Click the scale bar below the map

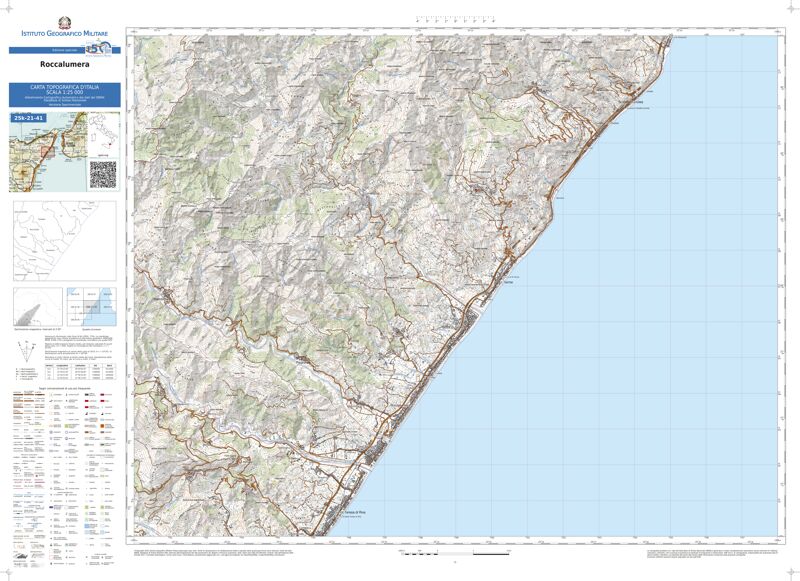[470, 551]
